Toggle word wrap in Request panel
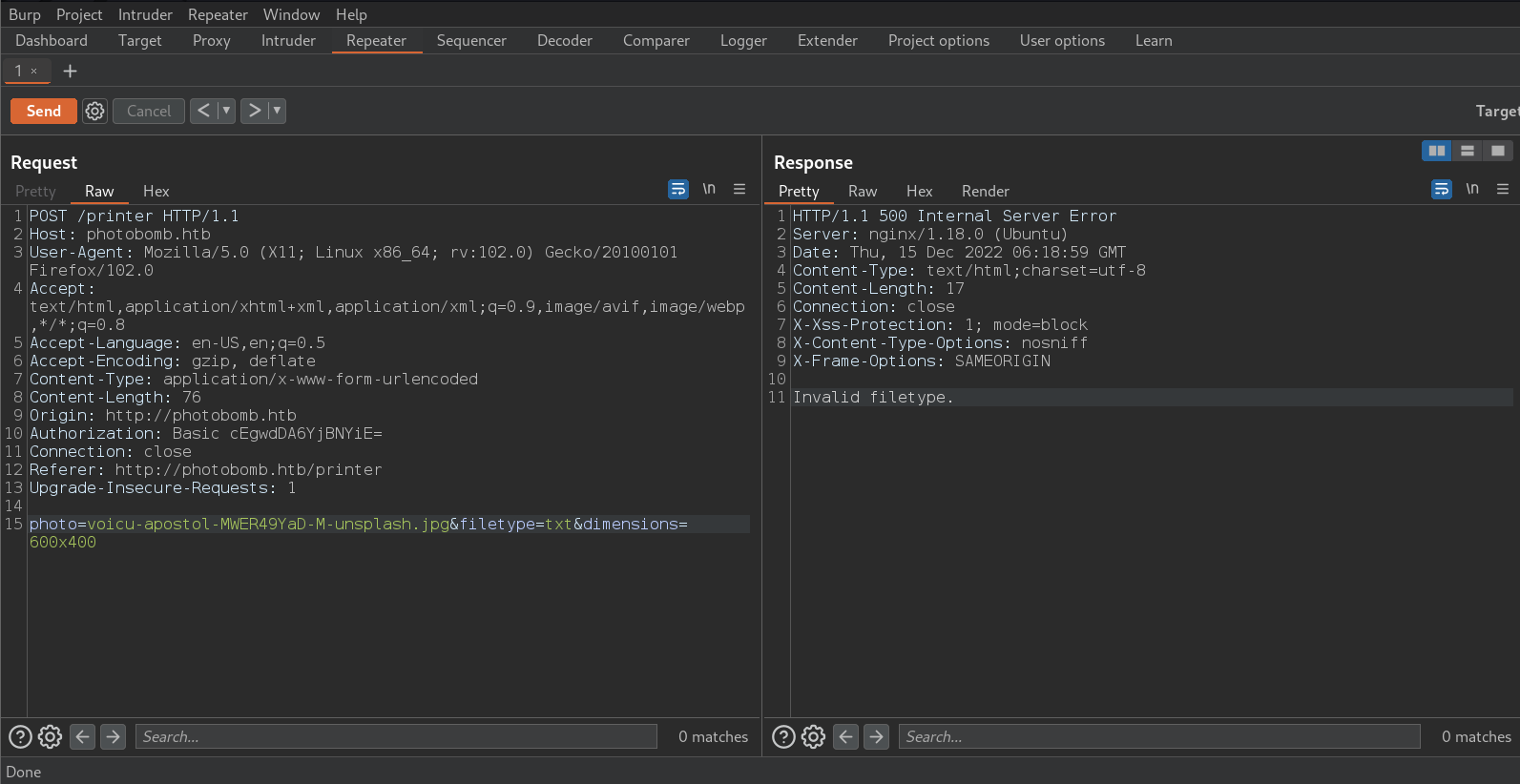The image size is (1520, 784). [677, 189]
